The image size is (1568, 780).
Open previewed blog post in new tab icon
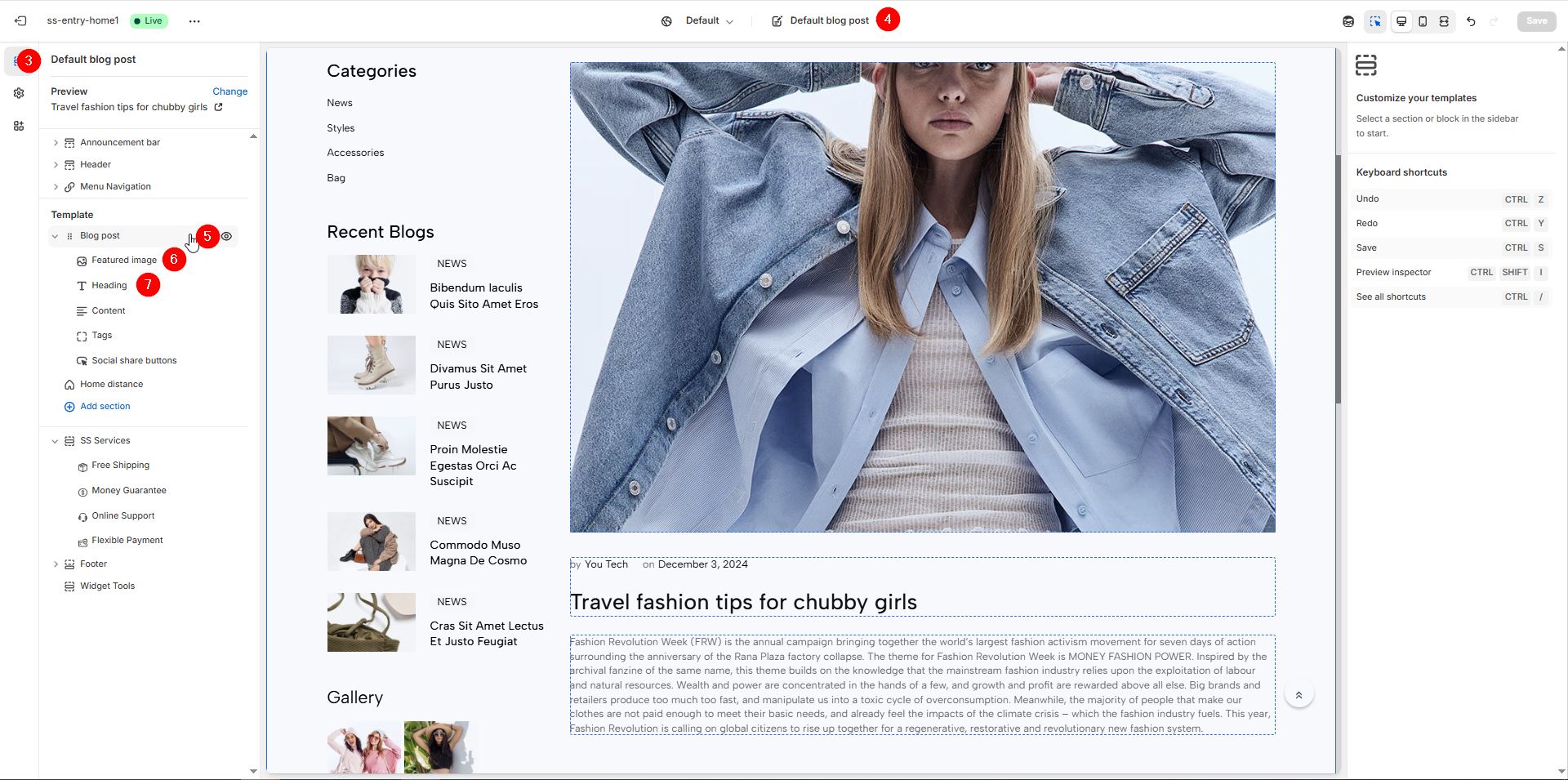point(219,107)
